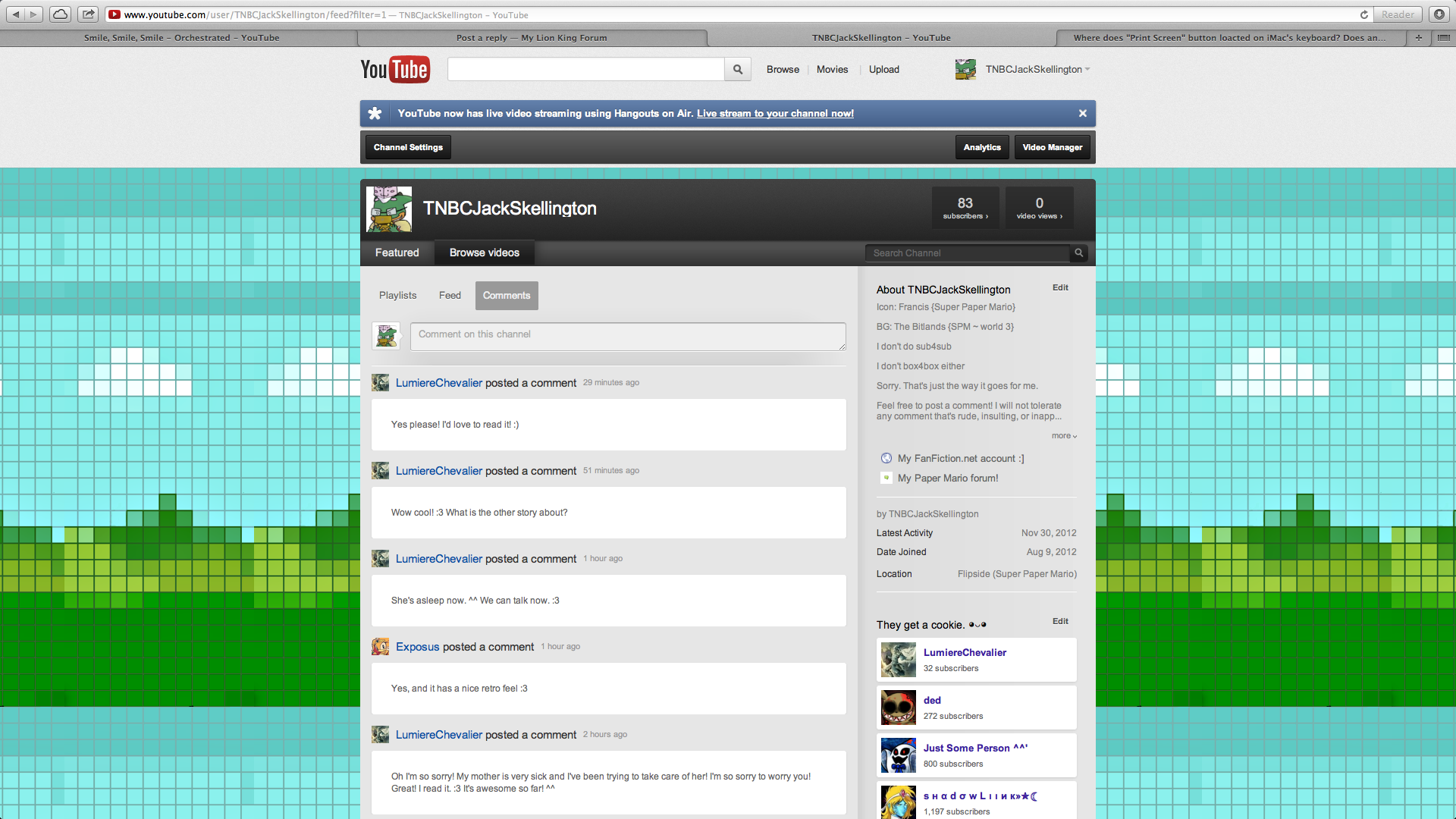The image size is (1456, 819).
Task: Click the YouTube logo
Action: (x=394, y=69)
